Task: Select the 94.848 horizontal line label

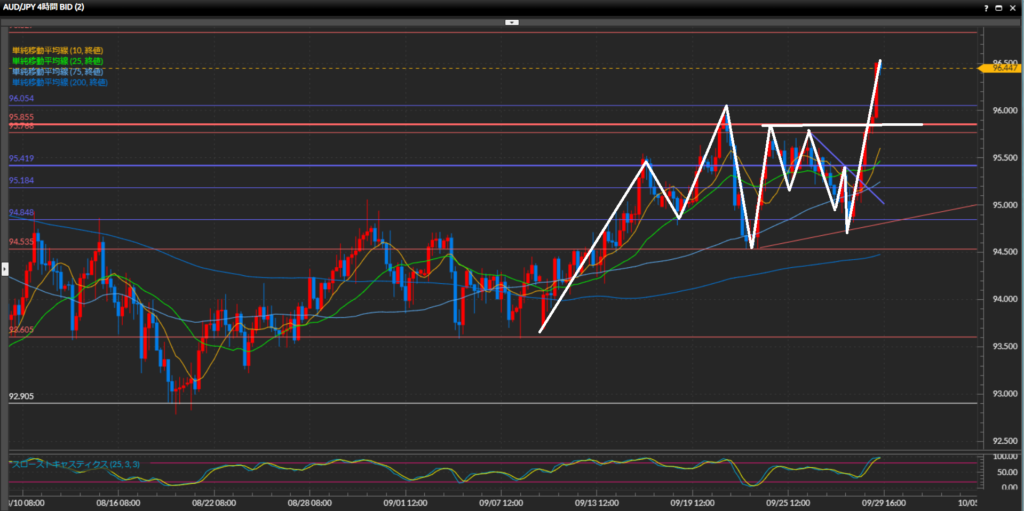Action: 22,213
